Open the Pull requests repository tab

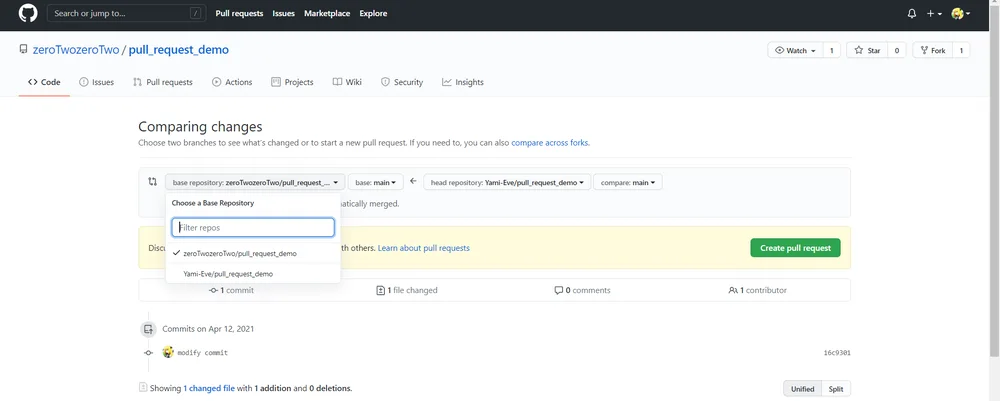click(x=163, y=82)
